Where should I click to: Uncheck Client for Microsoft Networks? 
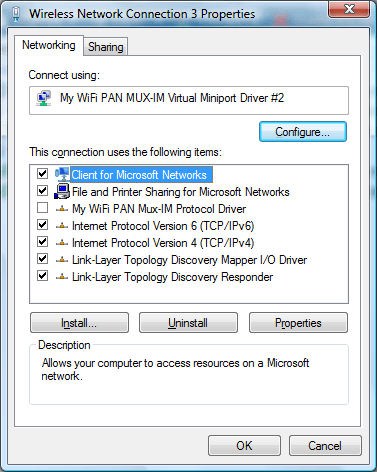coord(42,174)
